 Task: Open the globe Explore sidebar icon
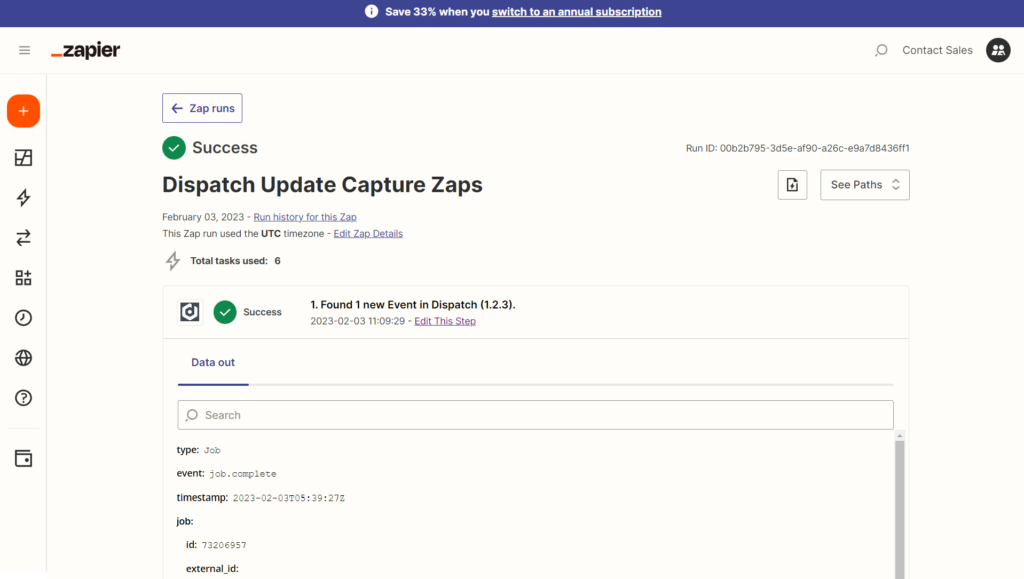pyautogui.click(x=23, y=358)
